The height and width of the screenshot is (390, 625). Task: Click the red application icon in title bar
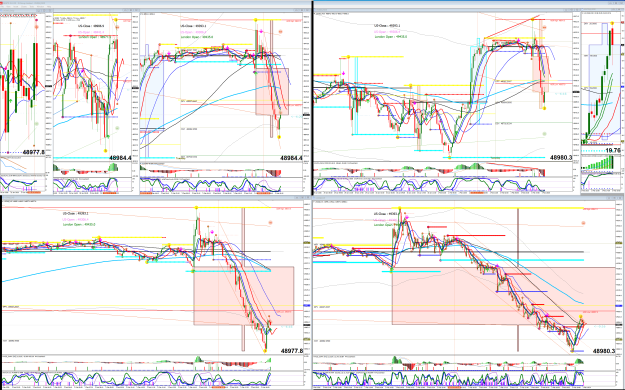[x=1, y=3]
